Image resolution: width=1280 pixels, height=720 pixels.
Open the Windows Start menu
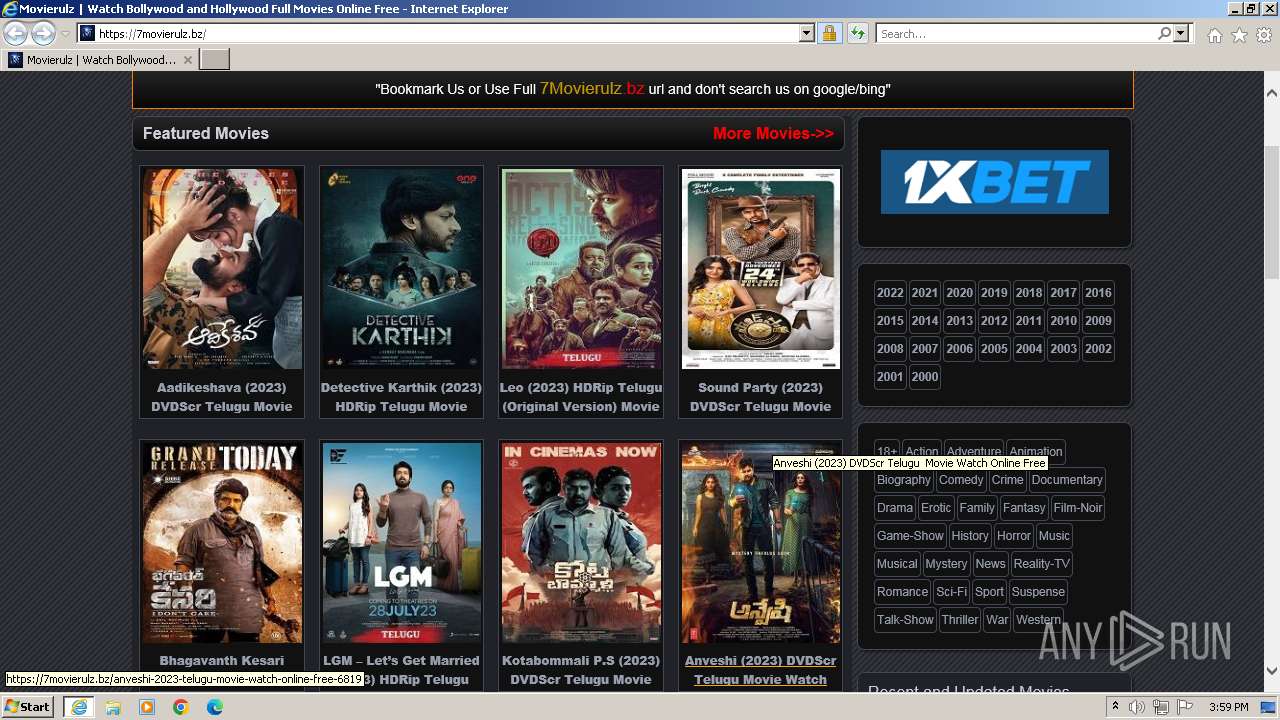[x=28, y=707]
